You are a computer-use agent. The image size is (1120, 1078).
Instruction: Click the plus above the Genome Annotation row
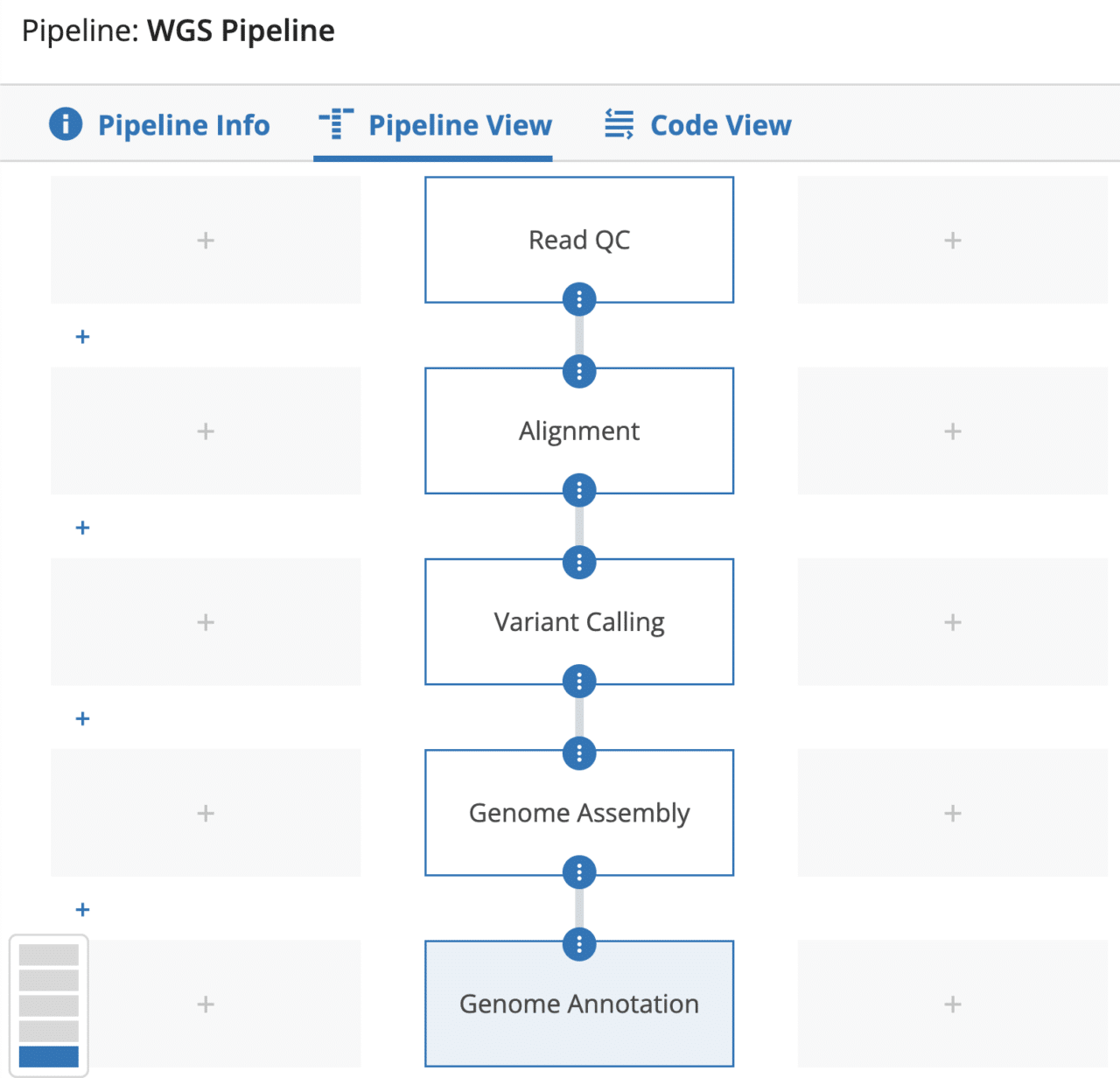[x=82, y=909]
